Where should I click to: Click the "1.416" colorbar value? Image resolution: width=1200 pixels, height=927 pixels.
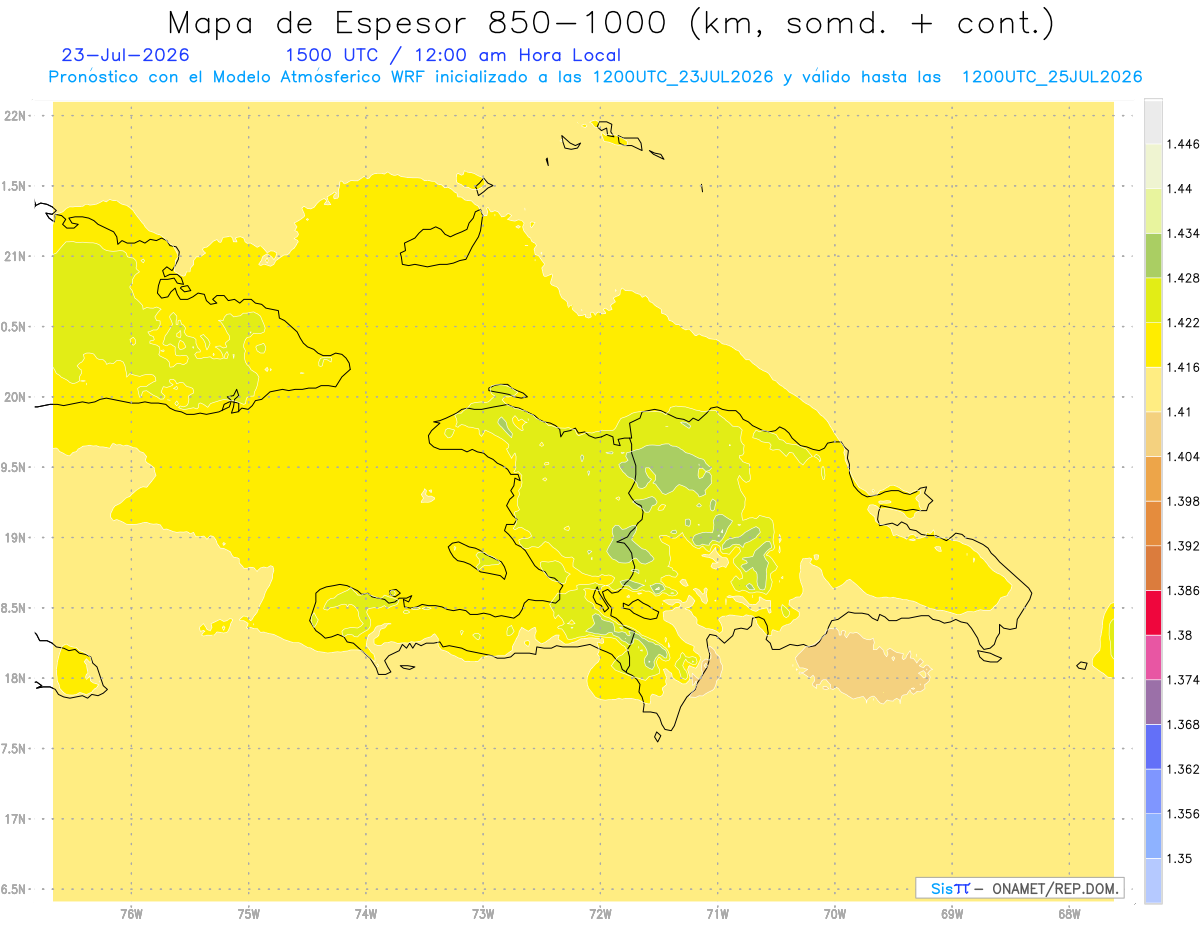1183,367
